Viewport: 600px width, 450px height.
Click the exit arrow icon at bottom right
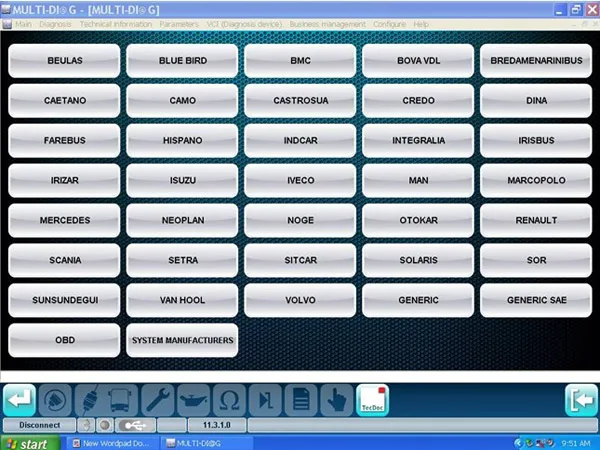click(x=581, y=400)
